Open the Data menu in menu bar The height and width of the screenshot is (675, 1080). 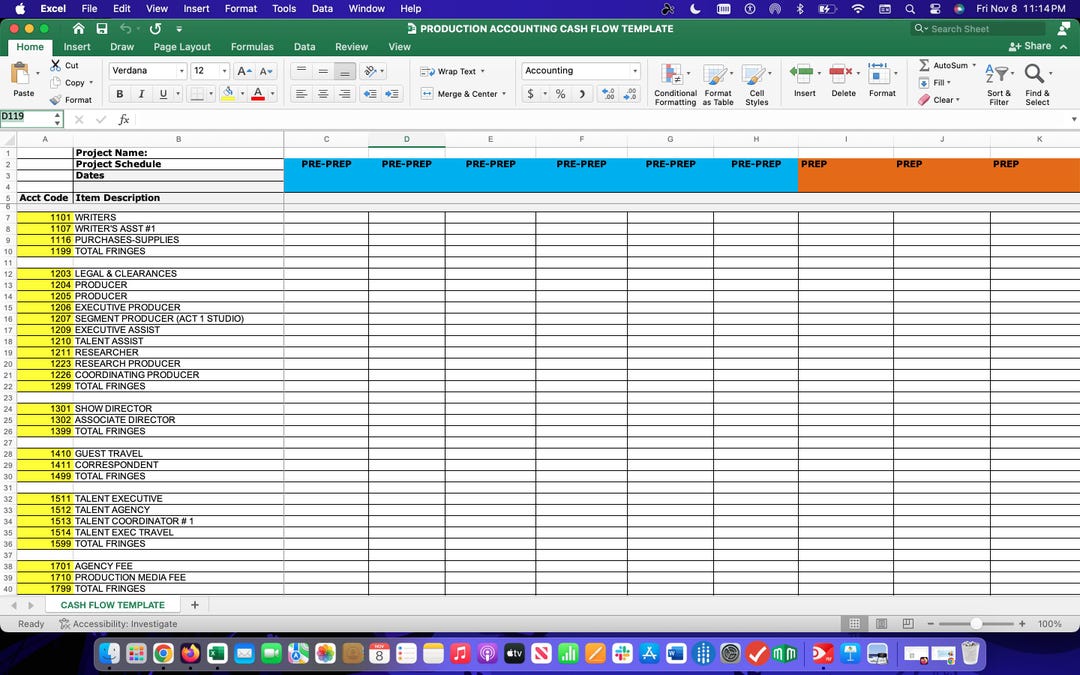(322, 8)
